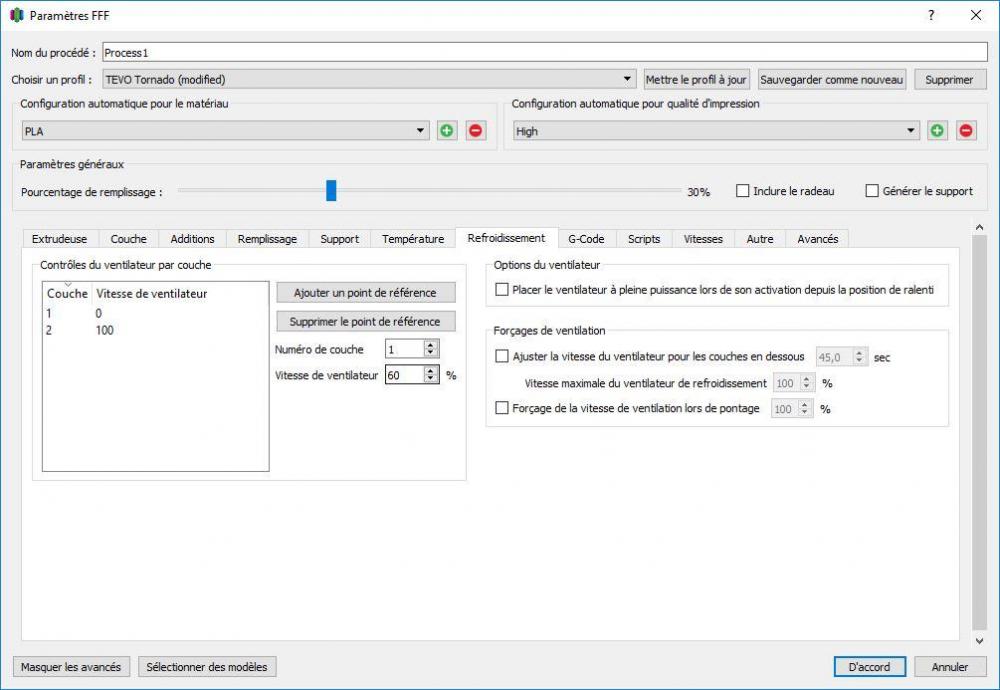
Task: Switch to the Extrudeuse tab
Action: 59,239
